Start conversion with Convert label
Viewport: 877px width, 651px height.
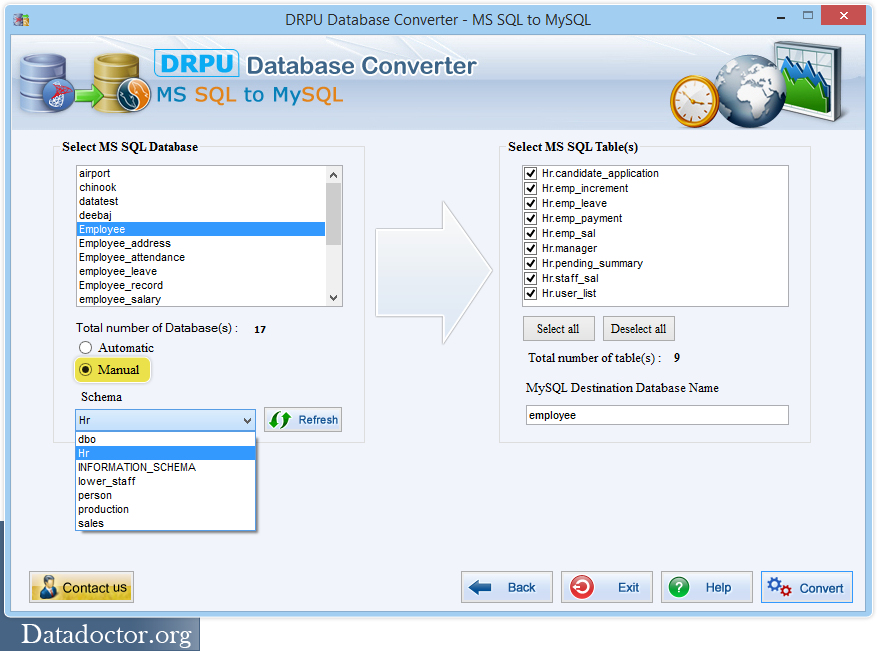pos(821,588)
